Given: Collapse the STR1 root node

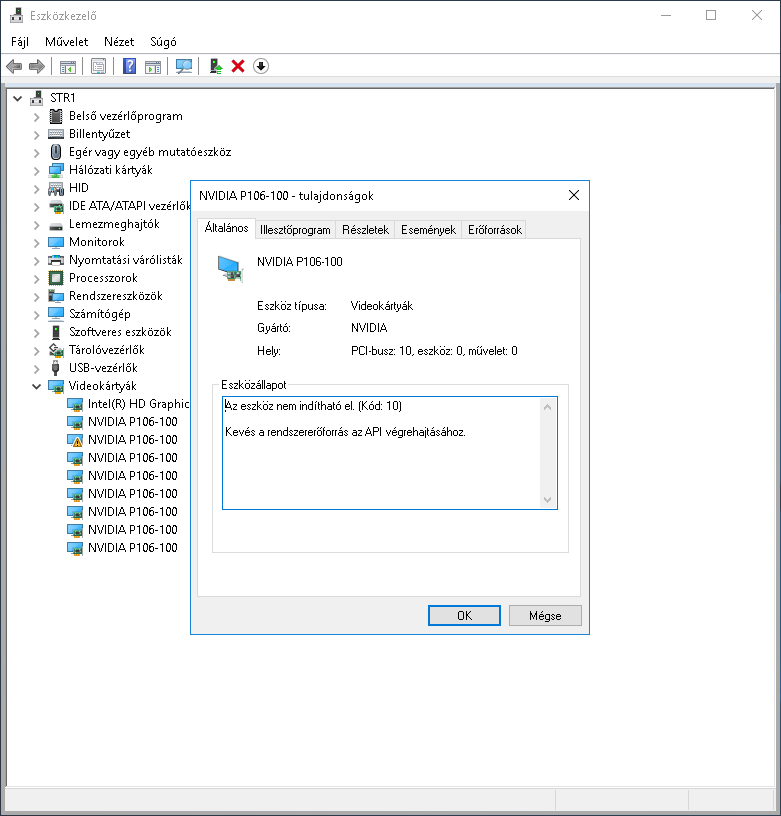Looking at the screenshot, I should click(18, 98).
